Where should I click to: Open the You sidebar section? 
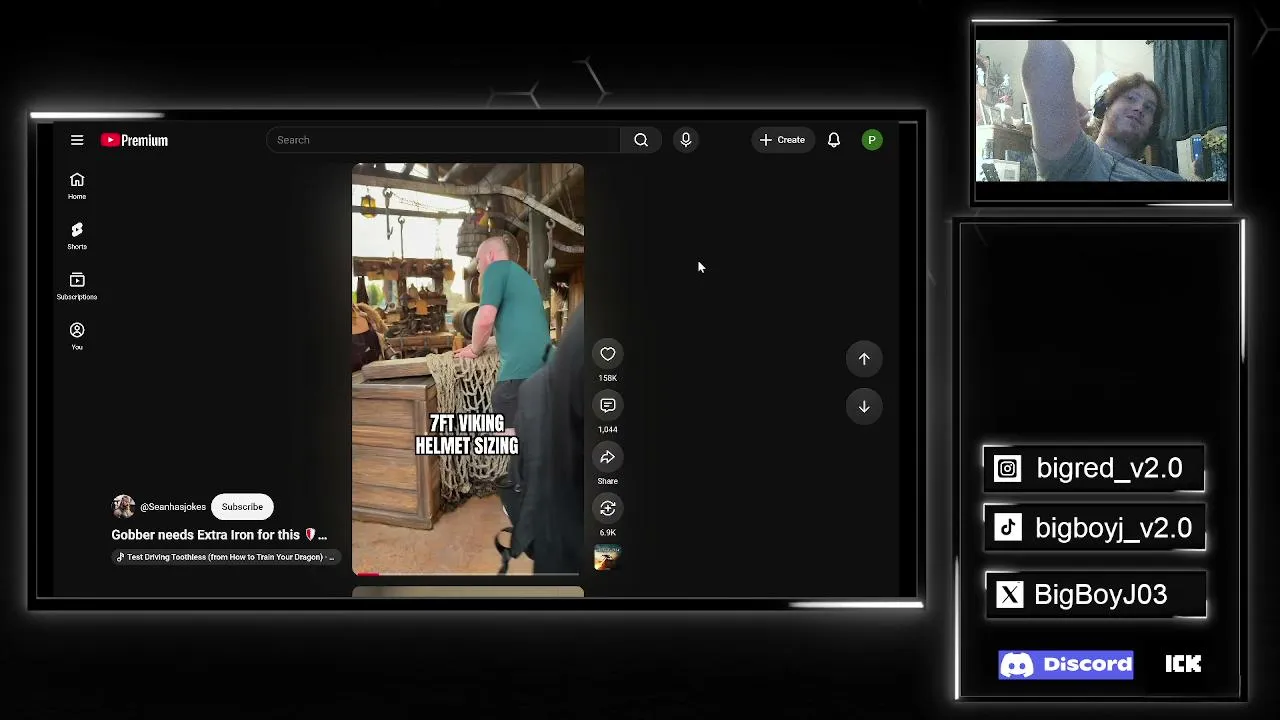point(77,336)
